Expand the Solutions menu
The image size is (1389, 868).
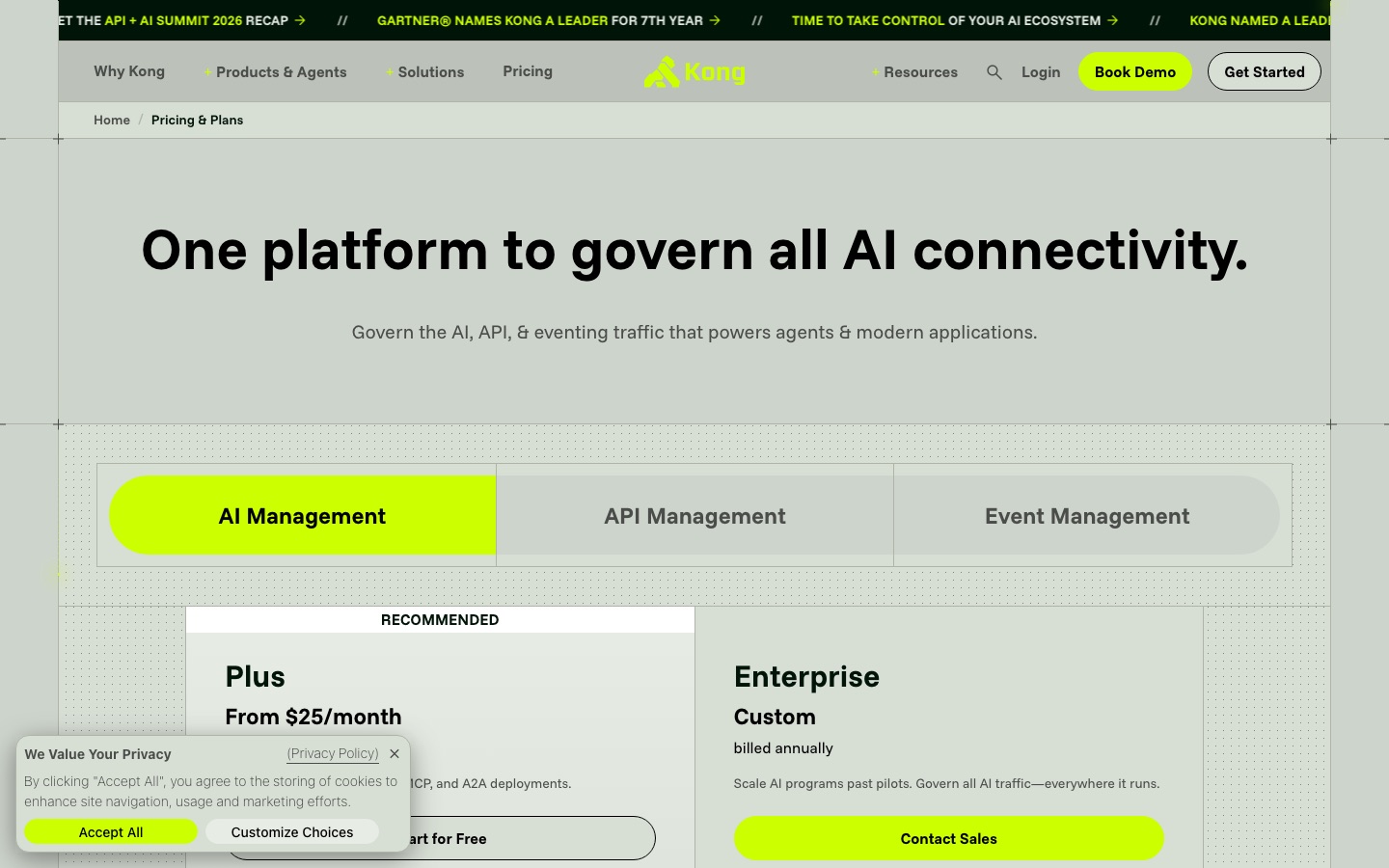(424, 72)
